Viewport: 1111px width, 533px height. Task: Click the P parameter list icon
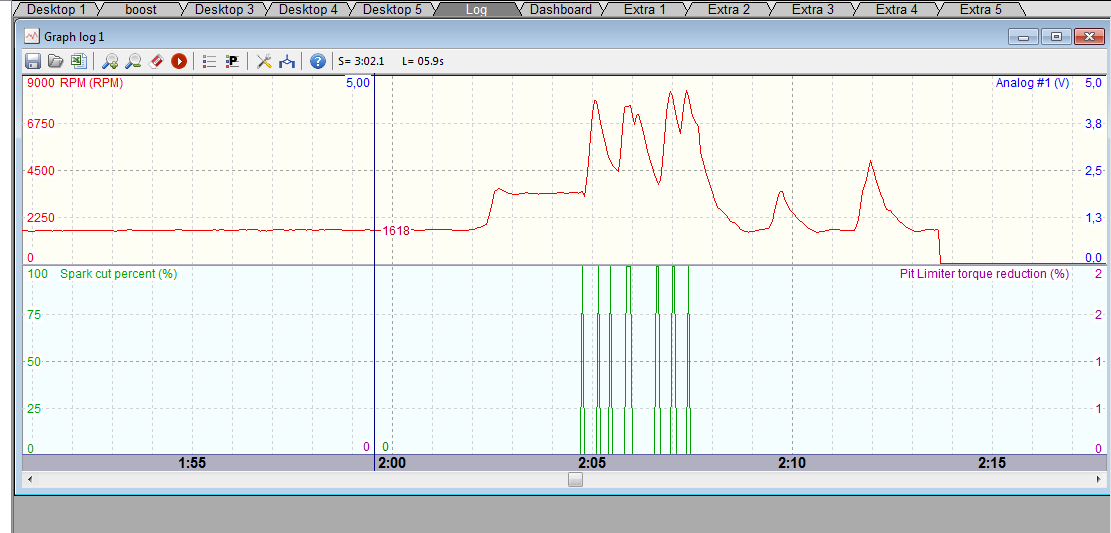pos(232,61)
